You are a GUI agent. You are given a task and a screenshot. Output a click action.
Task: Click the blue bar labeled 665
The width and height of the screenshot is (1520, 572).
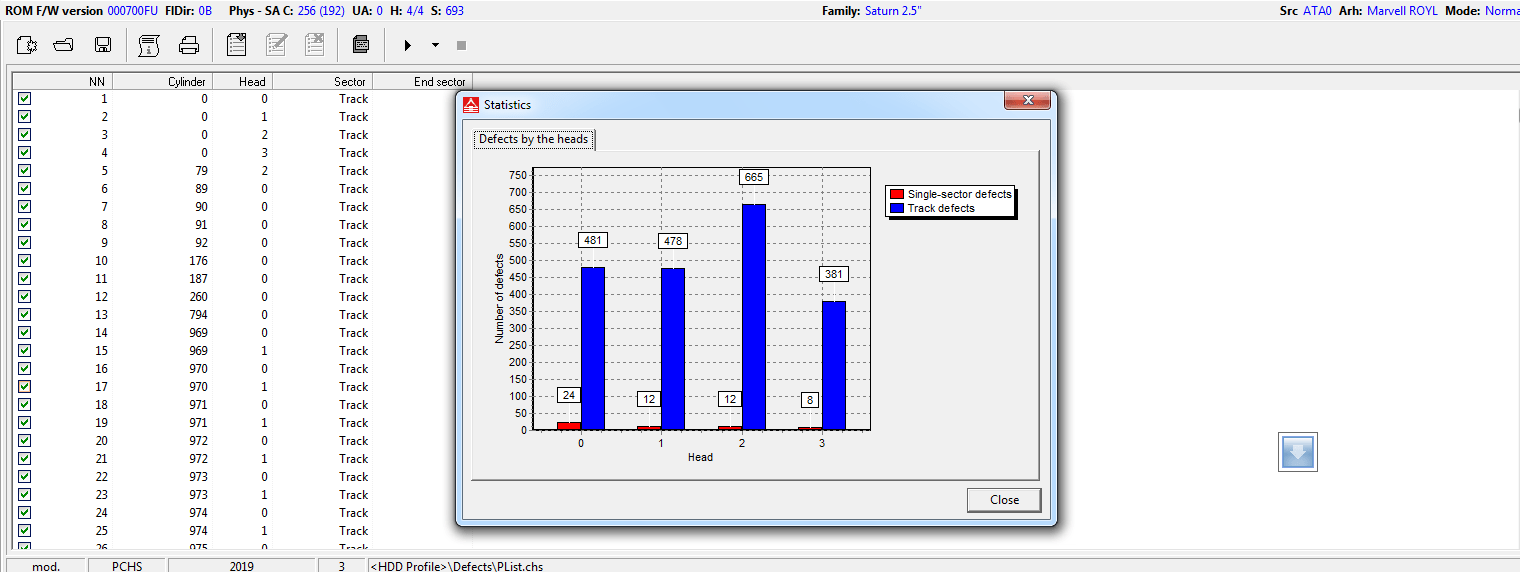click(x=753, y=317)
